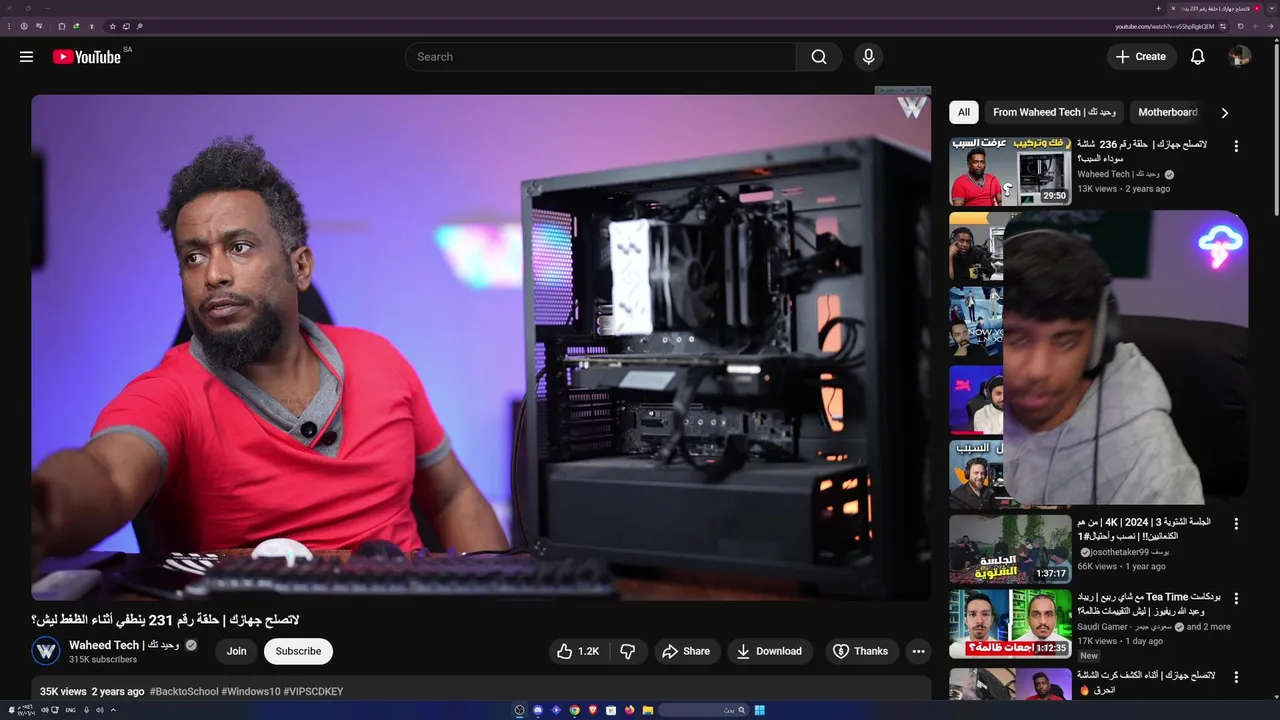The width and height of the screenshot is (1280, 720).
Task: Open the YouTube guide hamburger menu
Action: tap(26, 57)
